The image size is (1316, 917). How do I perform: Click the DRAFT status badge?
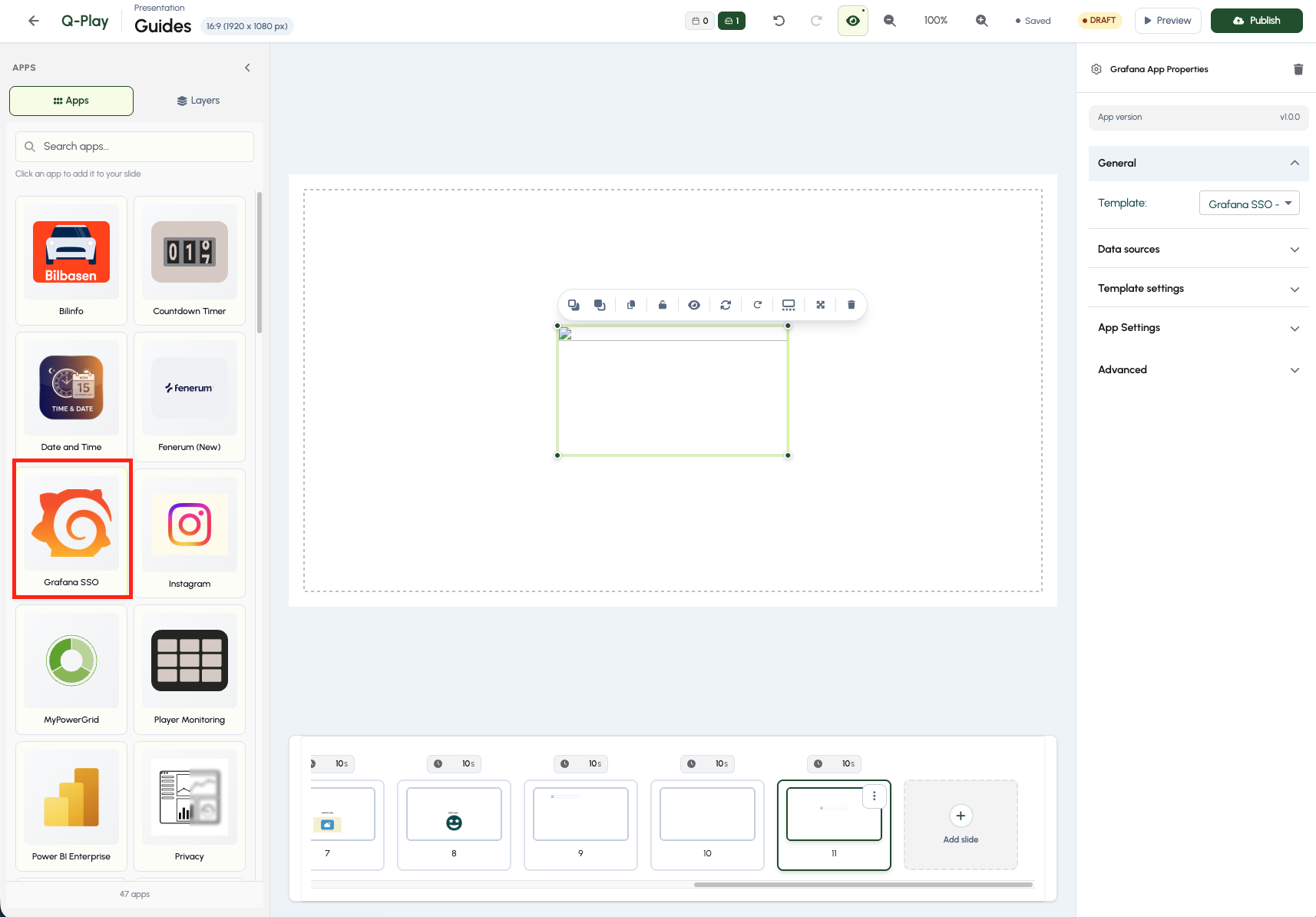coord(1099,21)
